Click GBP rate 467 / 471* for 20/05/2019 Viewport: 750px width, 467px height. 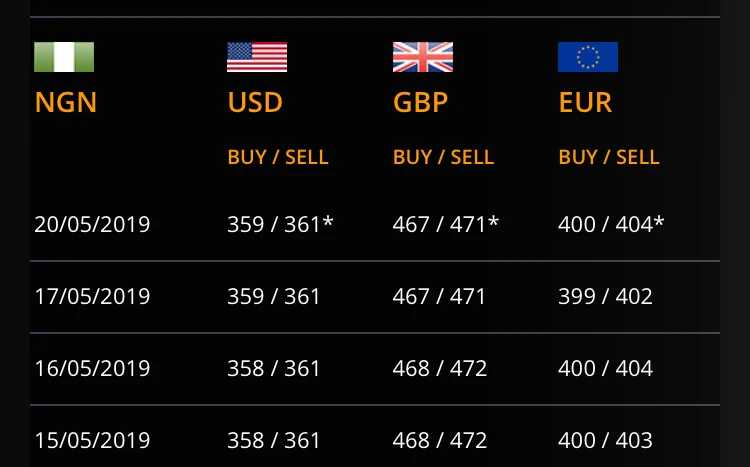coord(445,224)
